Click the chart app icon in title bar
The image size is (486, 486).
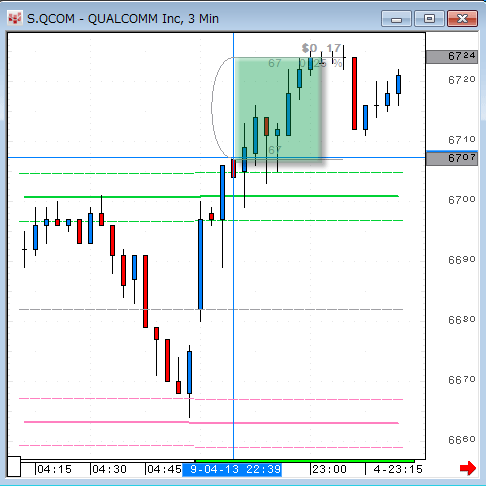coord(15,18)
